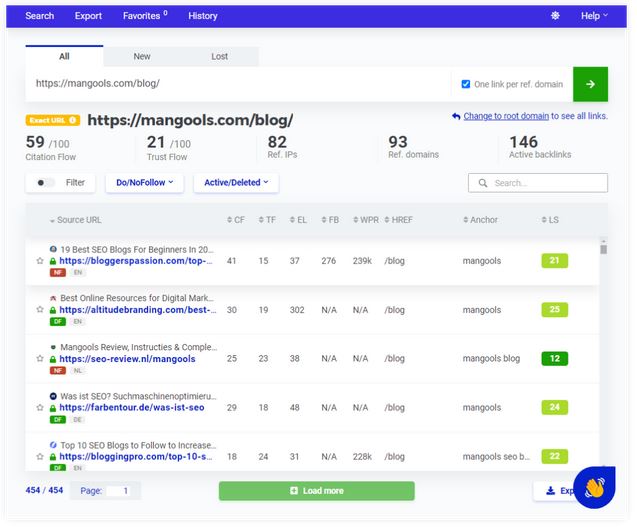Click the lock icon beside altitudebranding URL
Screen dimensions: 637x528
[x=53, y=310]
